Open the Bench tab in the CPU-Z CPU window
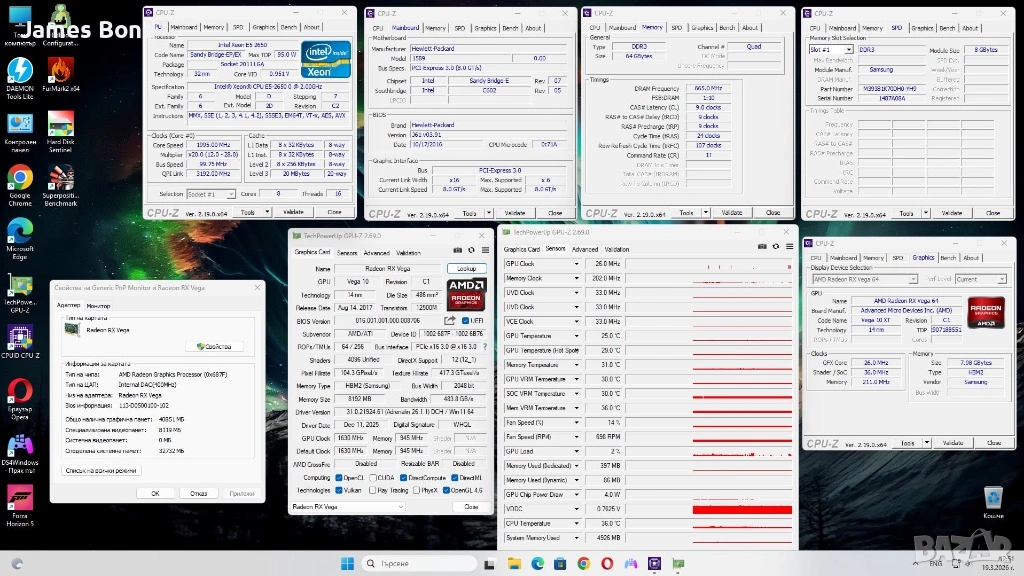The width and height of the screenshot is (1024, 576). pos(290,28)
